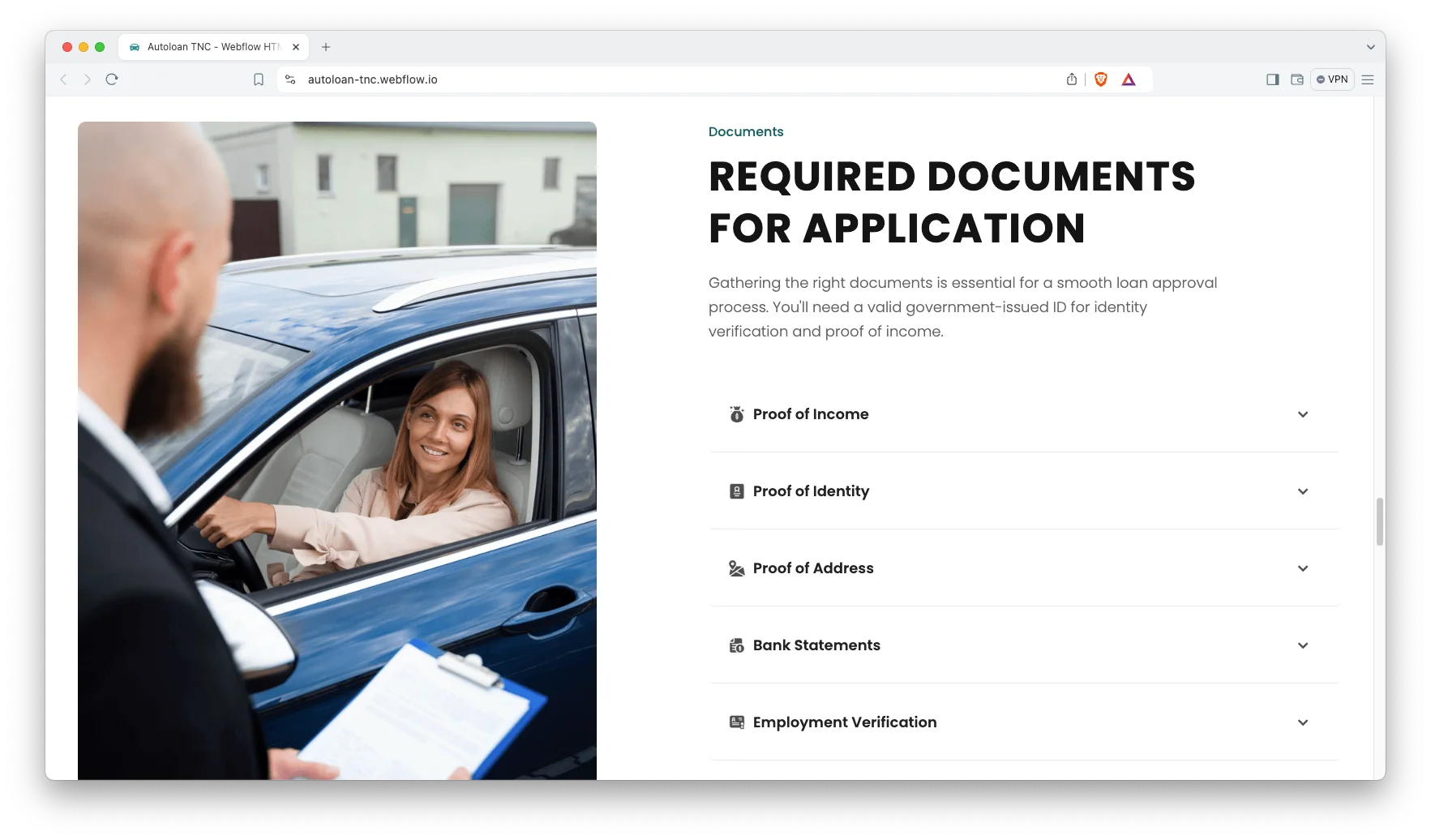Click the site settings icon beside URL
1431x840 pixels.
[x=290, y=79]
